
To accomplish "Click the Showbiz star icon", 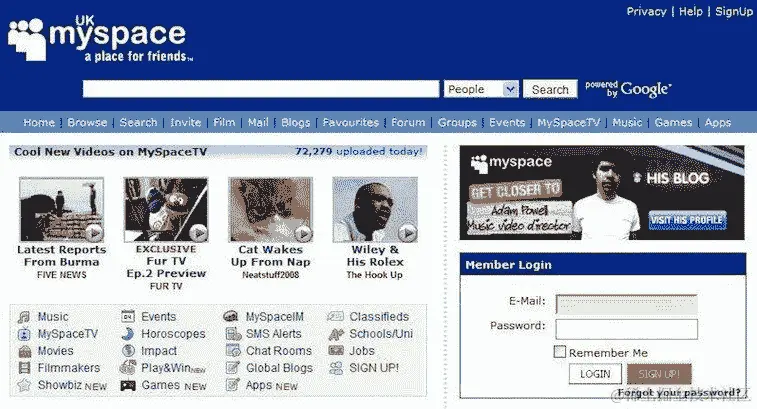I will (x=24, y=385).
